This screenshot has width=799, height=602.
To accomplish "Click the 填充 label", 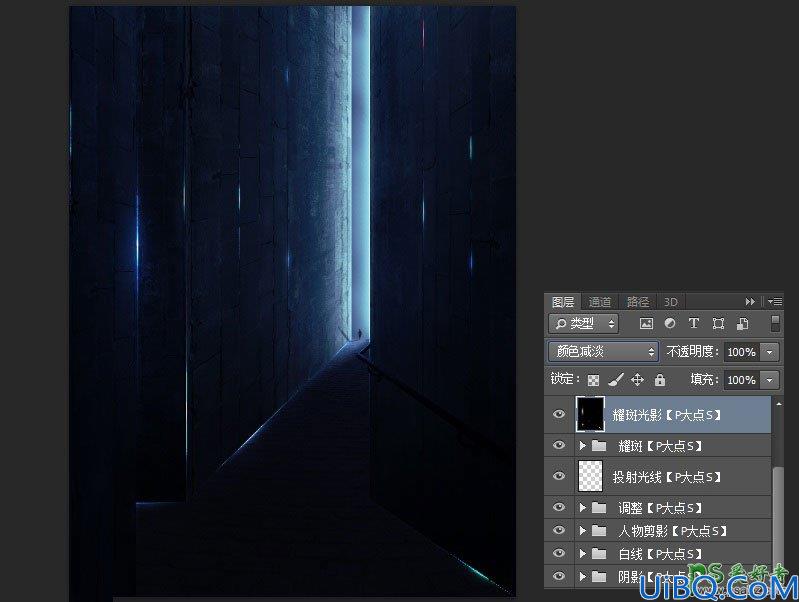I will coord(704,380).
